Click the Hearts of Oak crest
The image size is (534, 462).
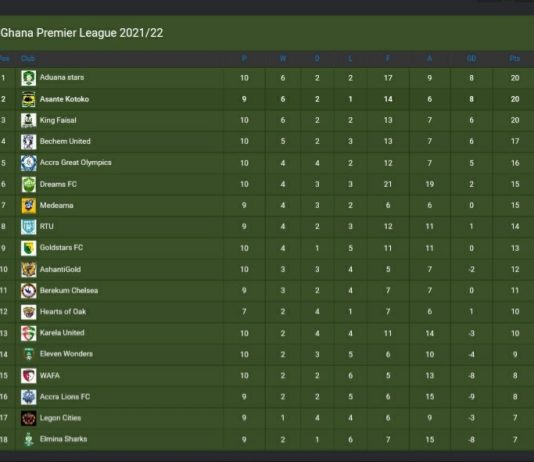coord(29,312)
